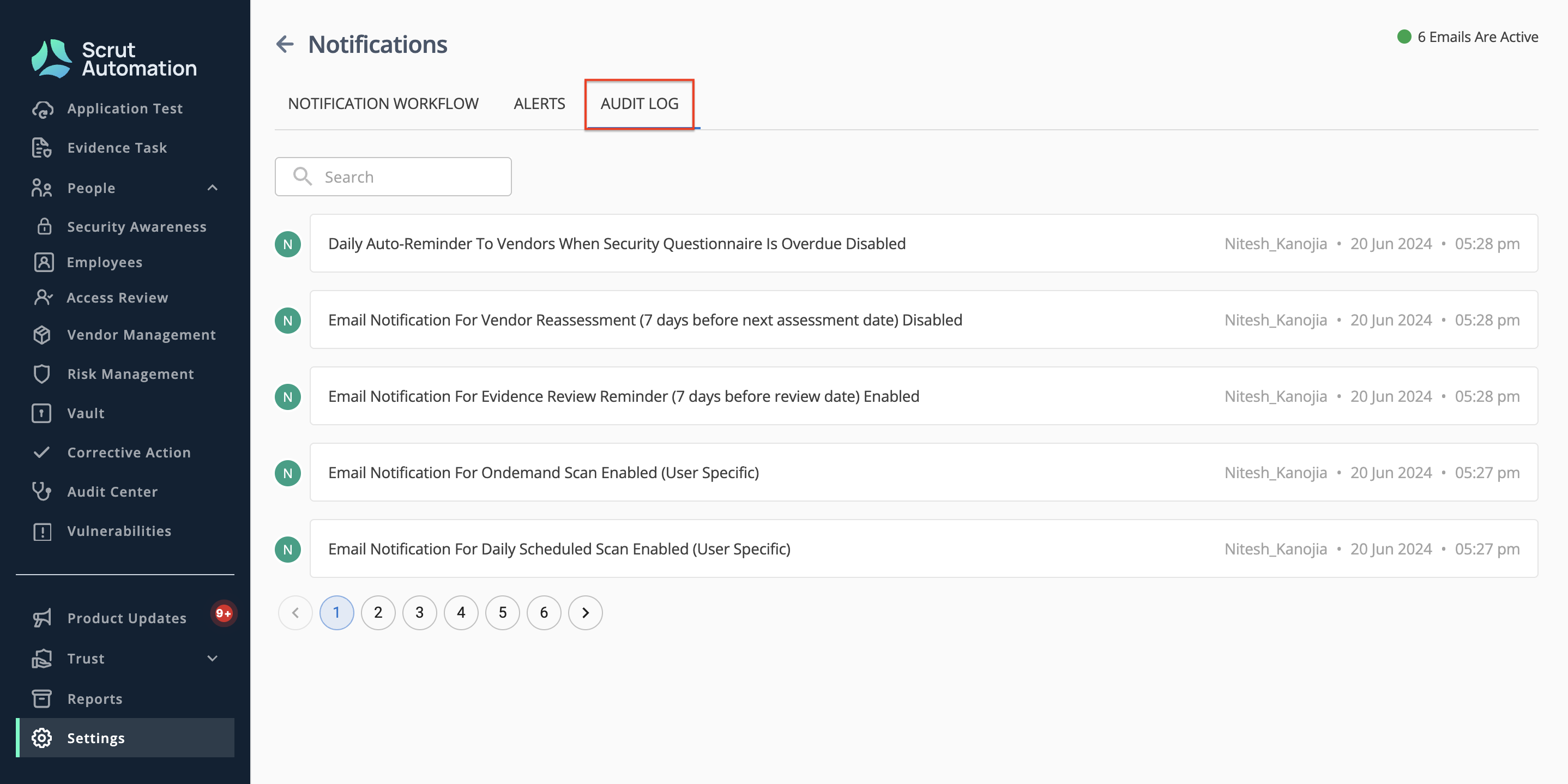Click into the Search input field
The height and width of the screenshot is (784, 1568).
(x=393, y=177)
